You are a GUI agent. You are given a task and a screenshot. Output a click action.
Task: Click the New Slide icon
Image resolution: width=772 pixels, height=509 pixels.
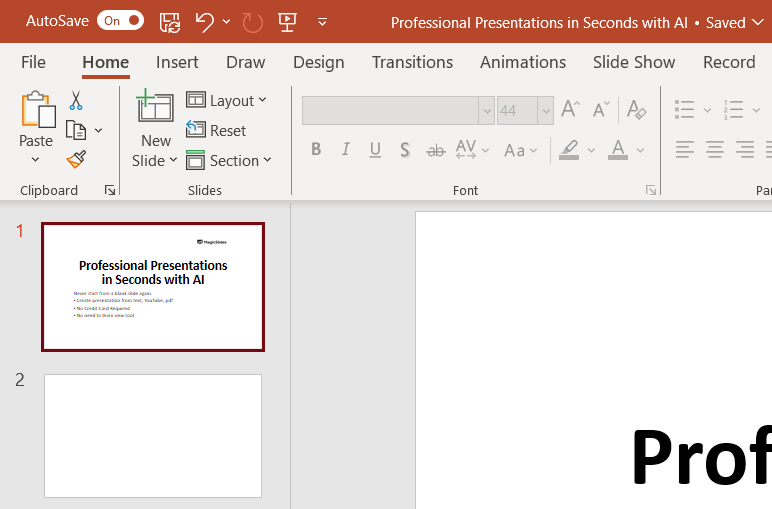pos(155,108)
